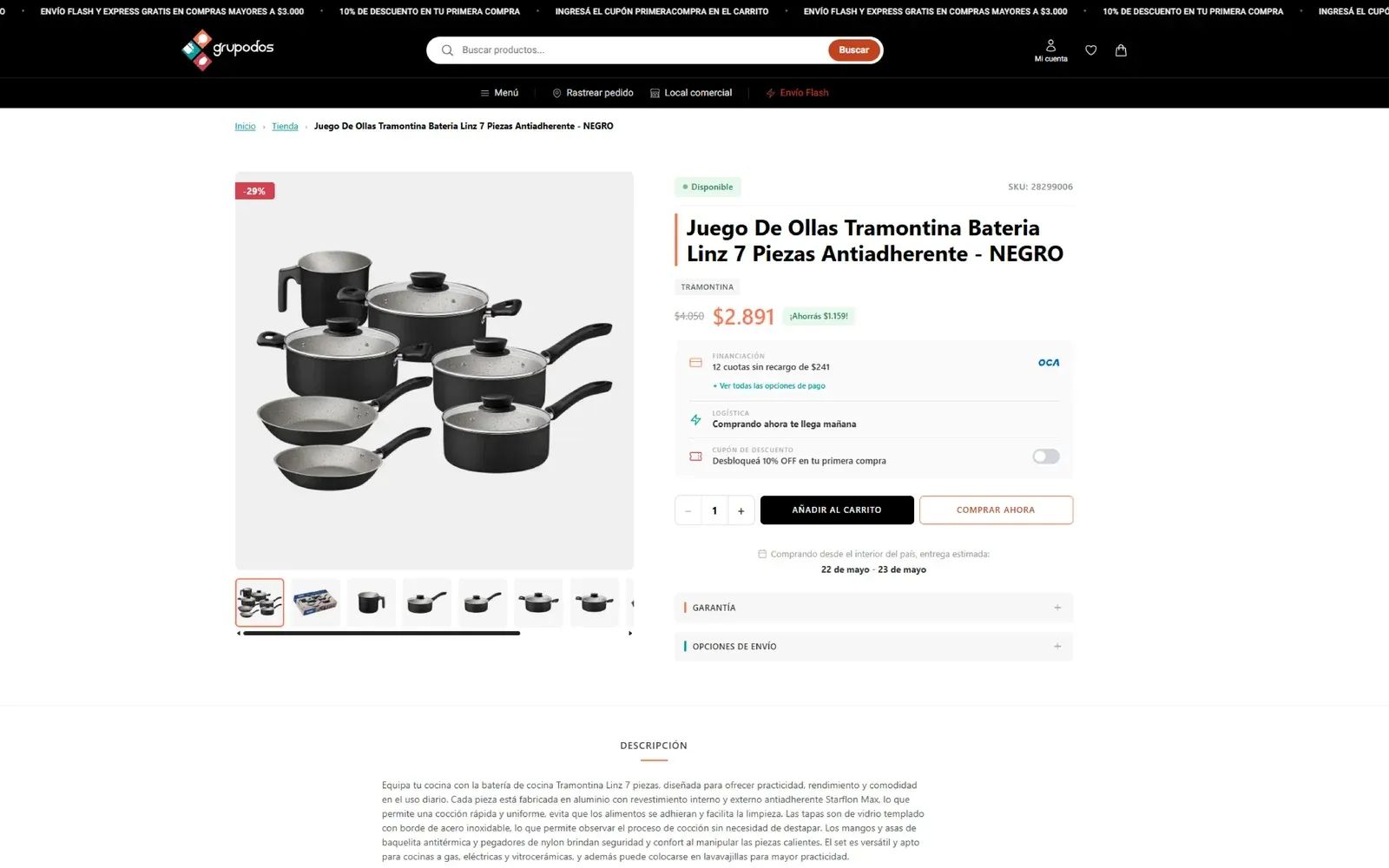Open the wishlist heart icon
Image resolution: width=1389 pixels, height=868 pixels.
point(1090,50)
